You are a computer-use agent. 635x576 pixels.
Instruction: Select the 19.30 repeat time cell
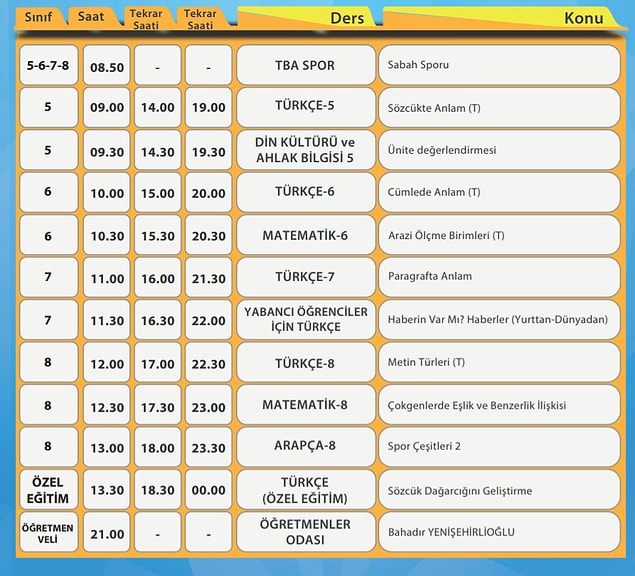click(209, 150)
